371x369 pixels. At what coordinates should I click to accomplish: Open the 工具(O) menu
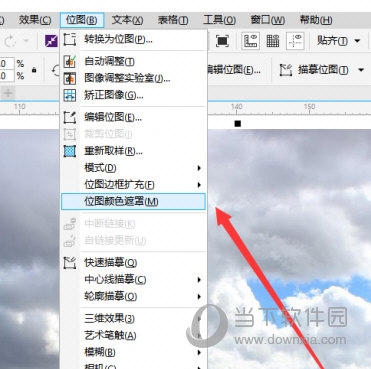tap(220, 20)
